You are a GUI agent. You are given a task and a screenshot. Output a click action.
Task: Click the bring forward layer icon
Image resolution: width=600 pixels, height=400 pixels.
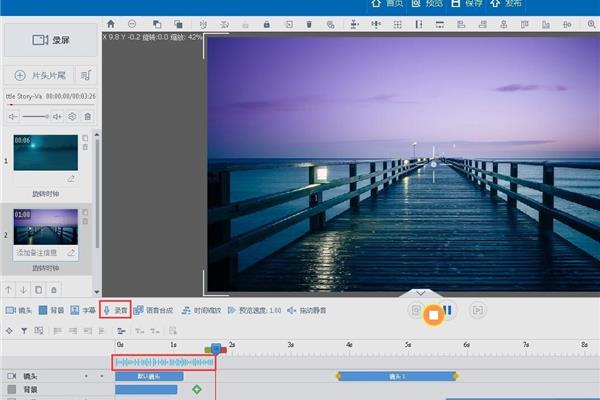[157, 24]
